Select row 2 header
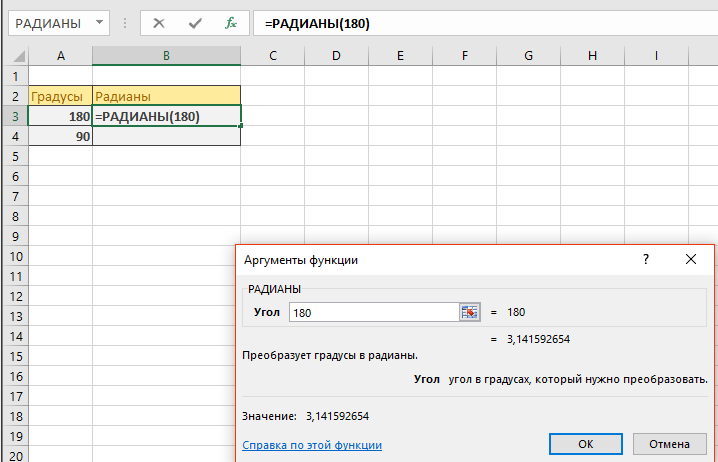 coord(16,96)
